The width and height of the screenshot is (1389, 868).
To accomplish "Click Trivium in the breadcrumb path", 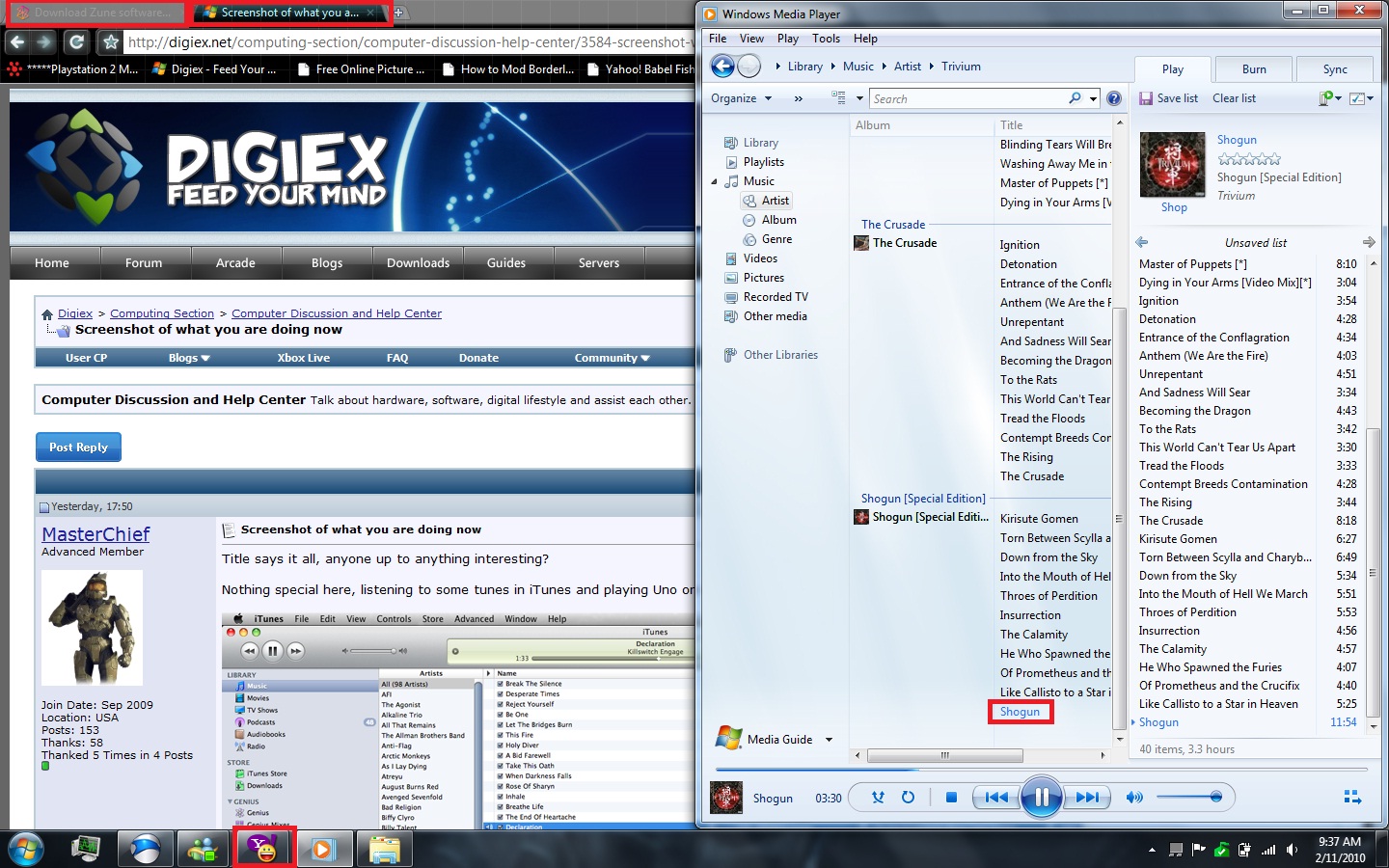I will pos(961,67).
